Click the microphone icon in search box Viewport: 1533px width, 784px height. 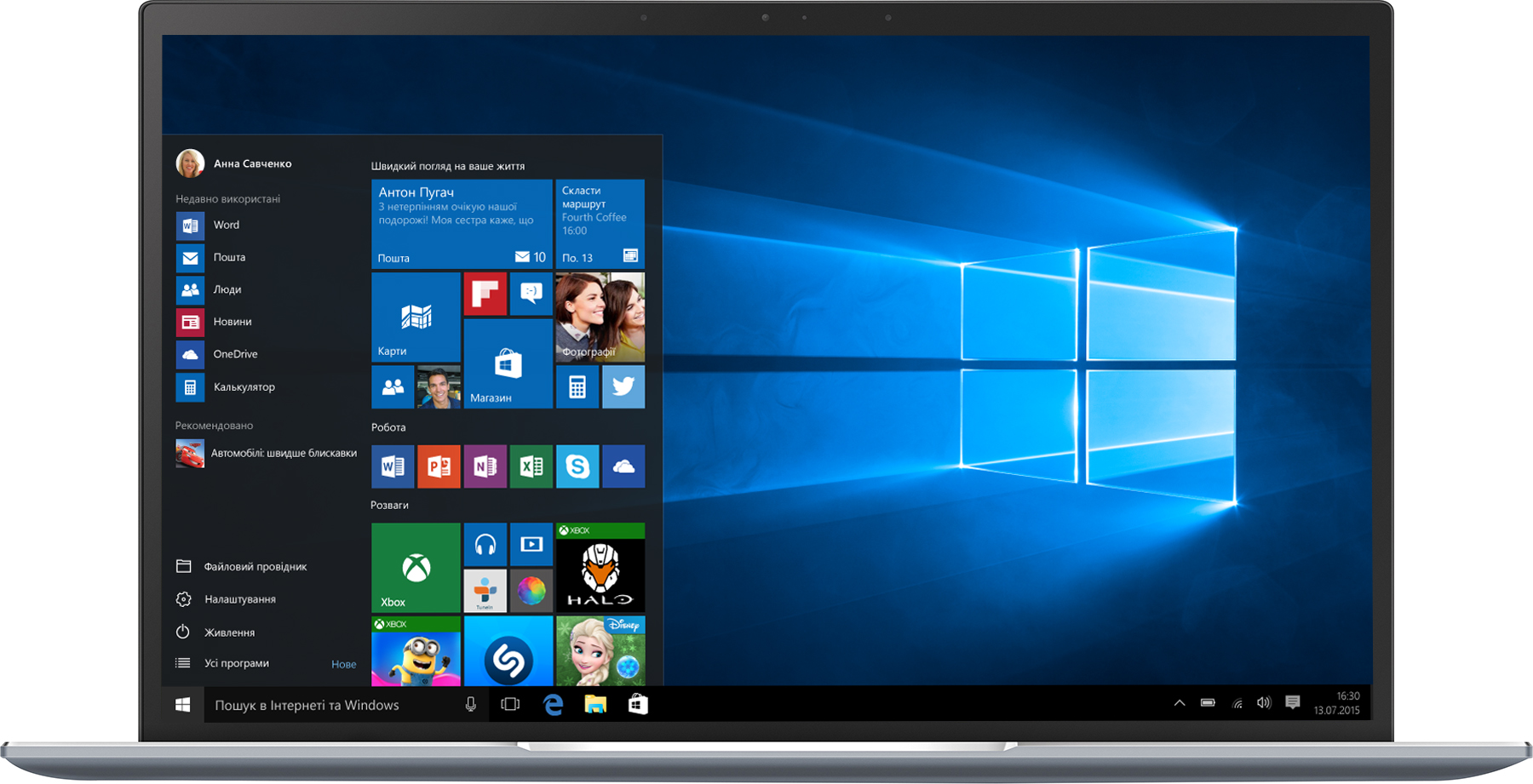[x=470, y=705]
